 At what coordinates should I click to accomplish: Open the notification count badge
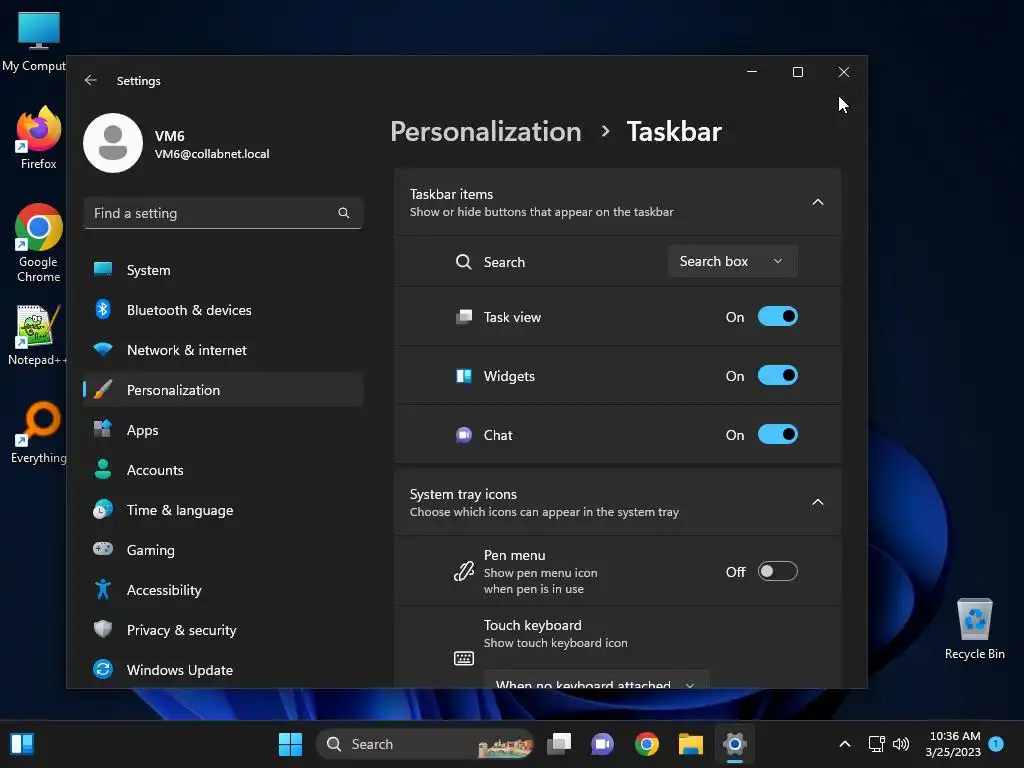pos(996,743)
